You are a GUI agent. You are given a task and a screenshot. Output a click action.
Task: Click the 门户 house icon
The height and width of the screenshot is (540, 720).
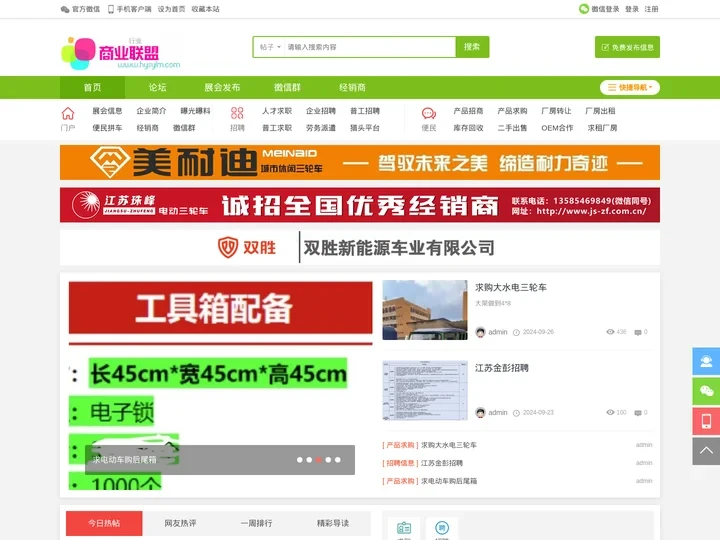pos(68,113)
